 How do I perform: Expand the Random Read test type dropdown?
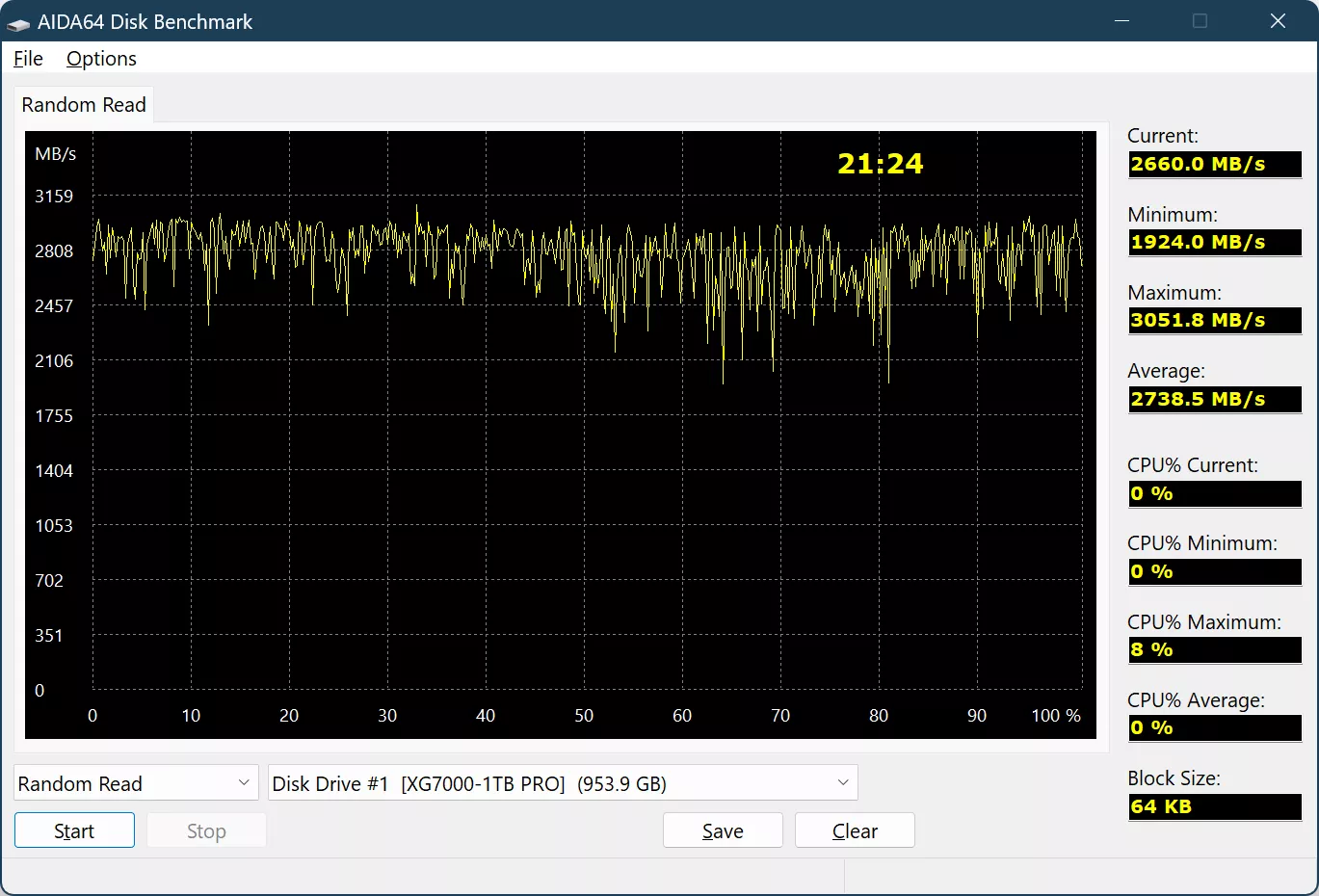pos(136,783)
